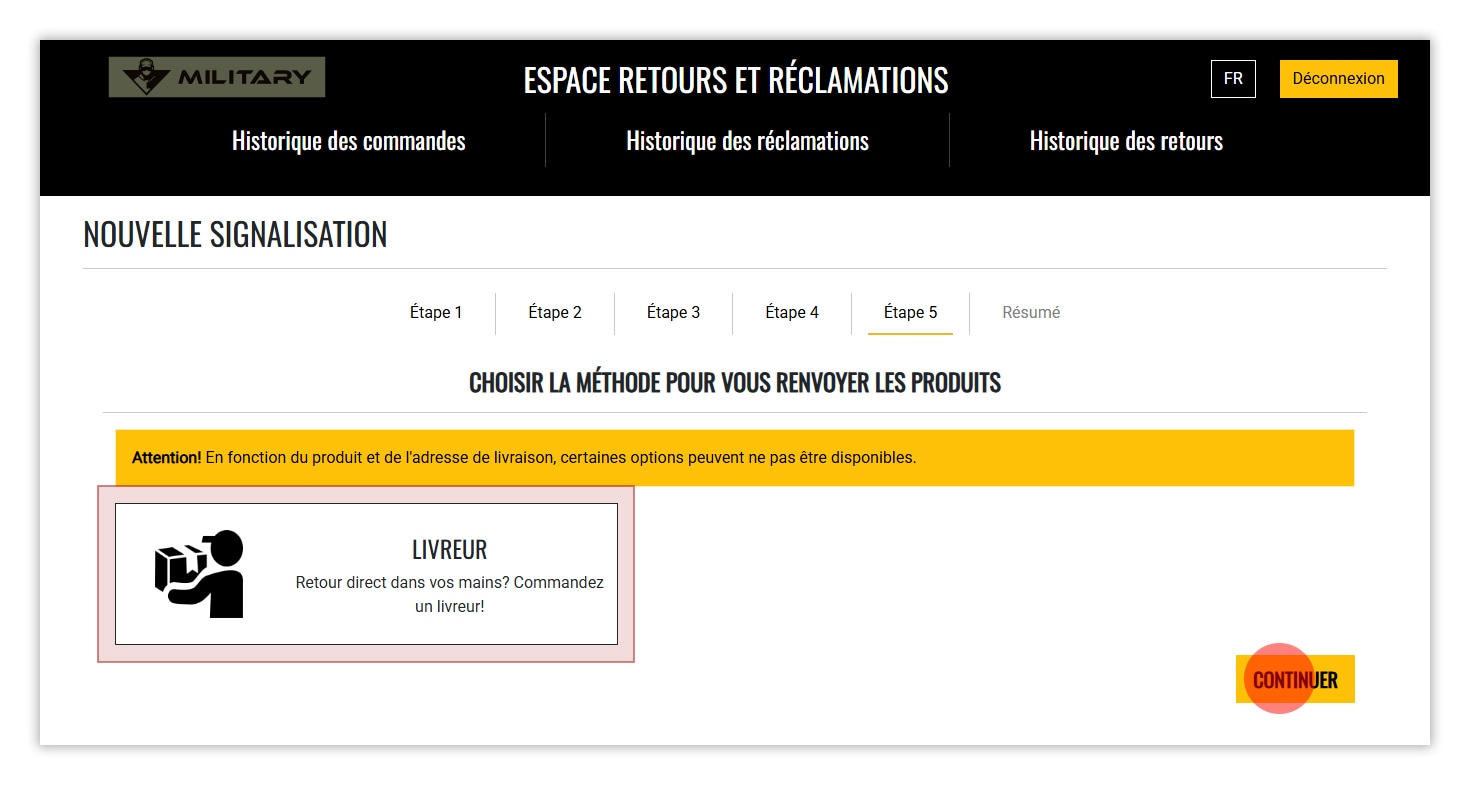Click the 'Commandez un livreur' description text
Screen dimensions: 1470x785
pos(449,594)
